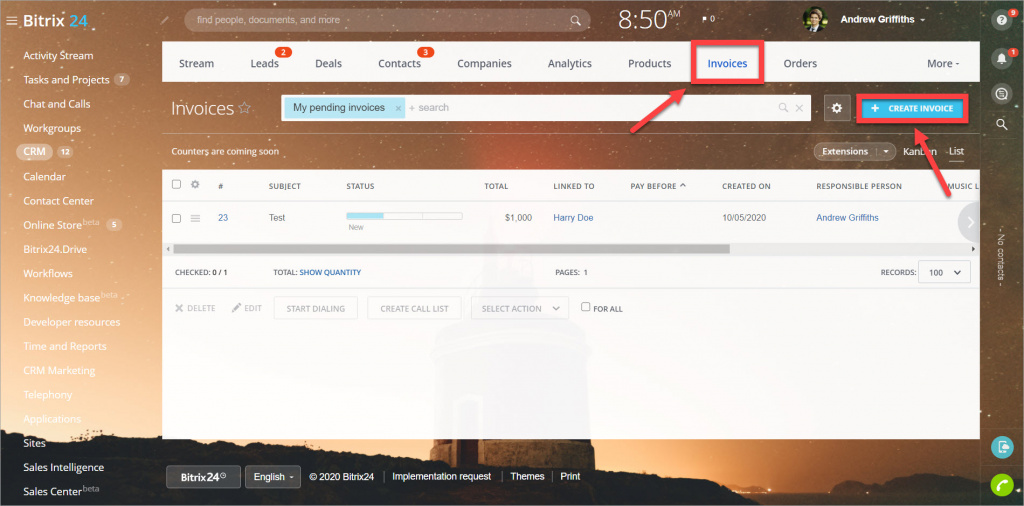1024x506 pixels.
Task: Click the Show Quantity link
Action: [x=330, y=272]
